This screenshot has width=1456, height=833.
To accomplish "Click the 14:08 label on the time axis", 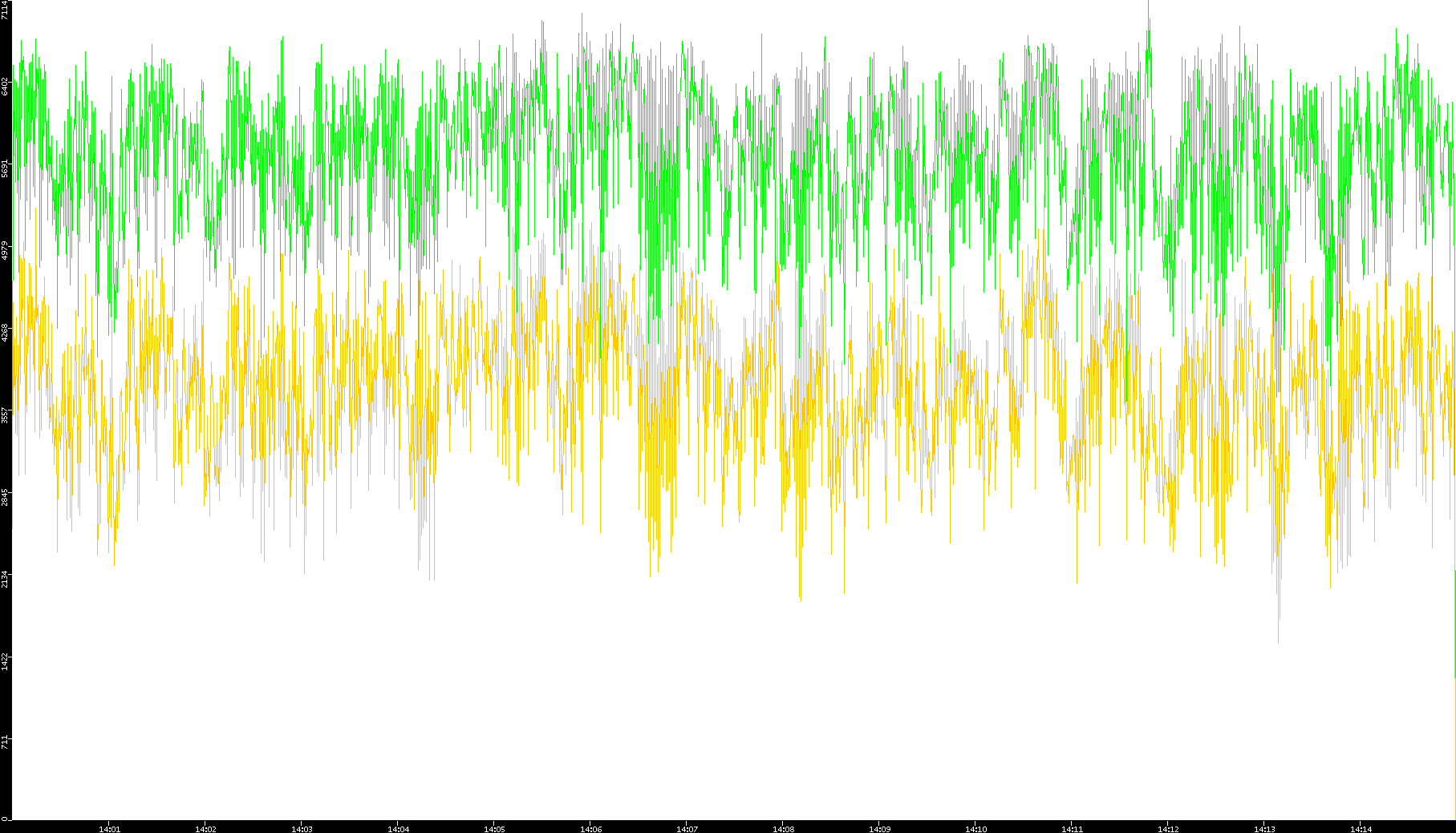I will click(783, 828).
